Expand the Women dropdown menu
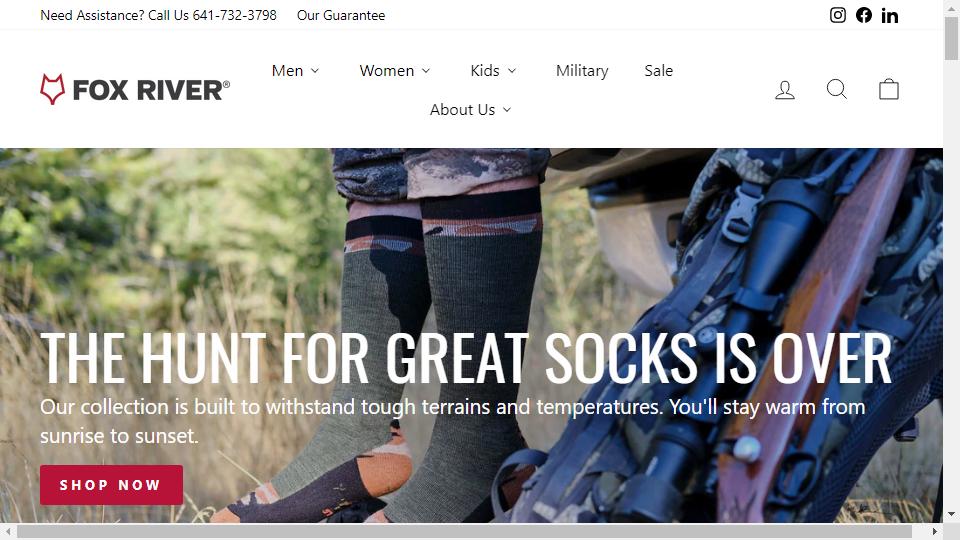This screenshot has width=960, height=540. tap(395, 70)
